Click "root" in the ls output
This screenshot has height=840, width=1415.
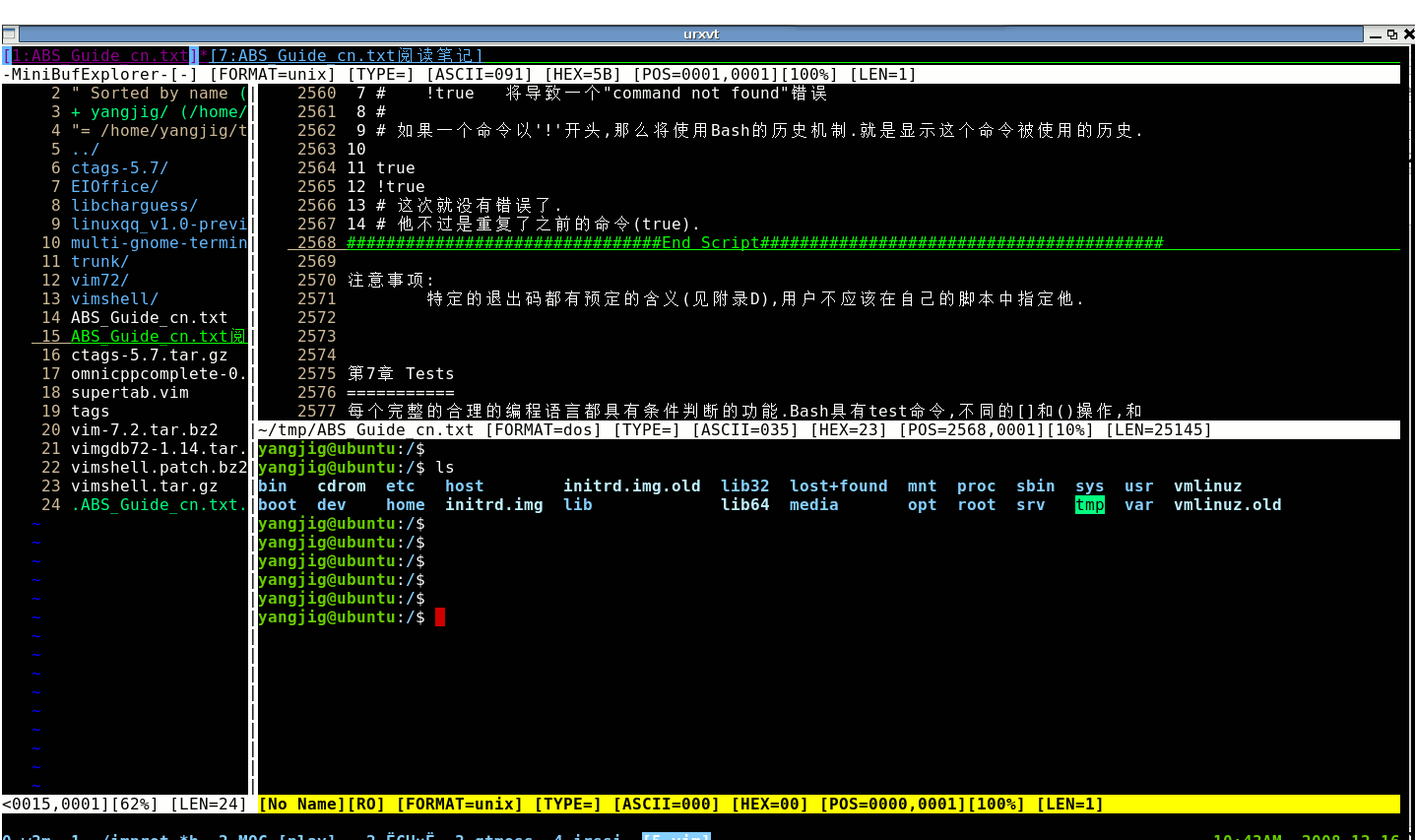click(x=977, y=504)
